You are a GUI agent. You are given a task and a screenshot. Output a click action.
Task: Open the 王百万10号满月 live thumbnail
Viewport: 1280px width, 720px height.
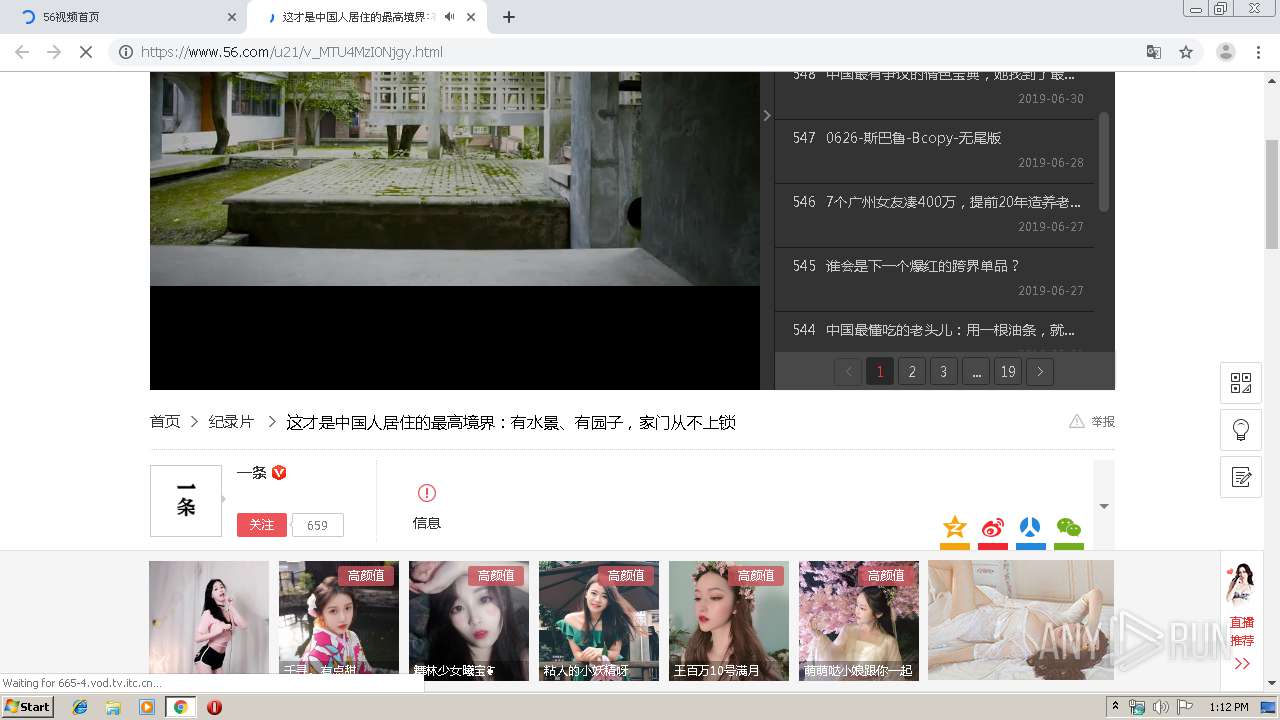pyautogui.click(x=729, y=620)
